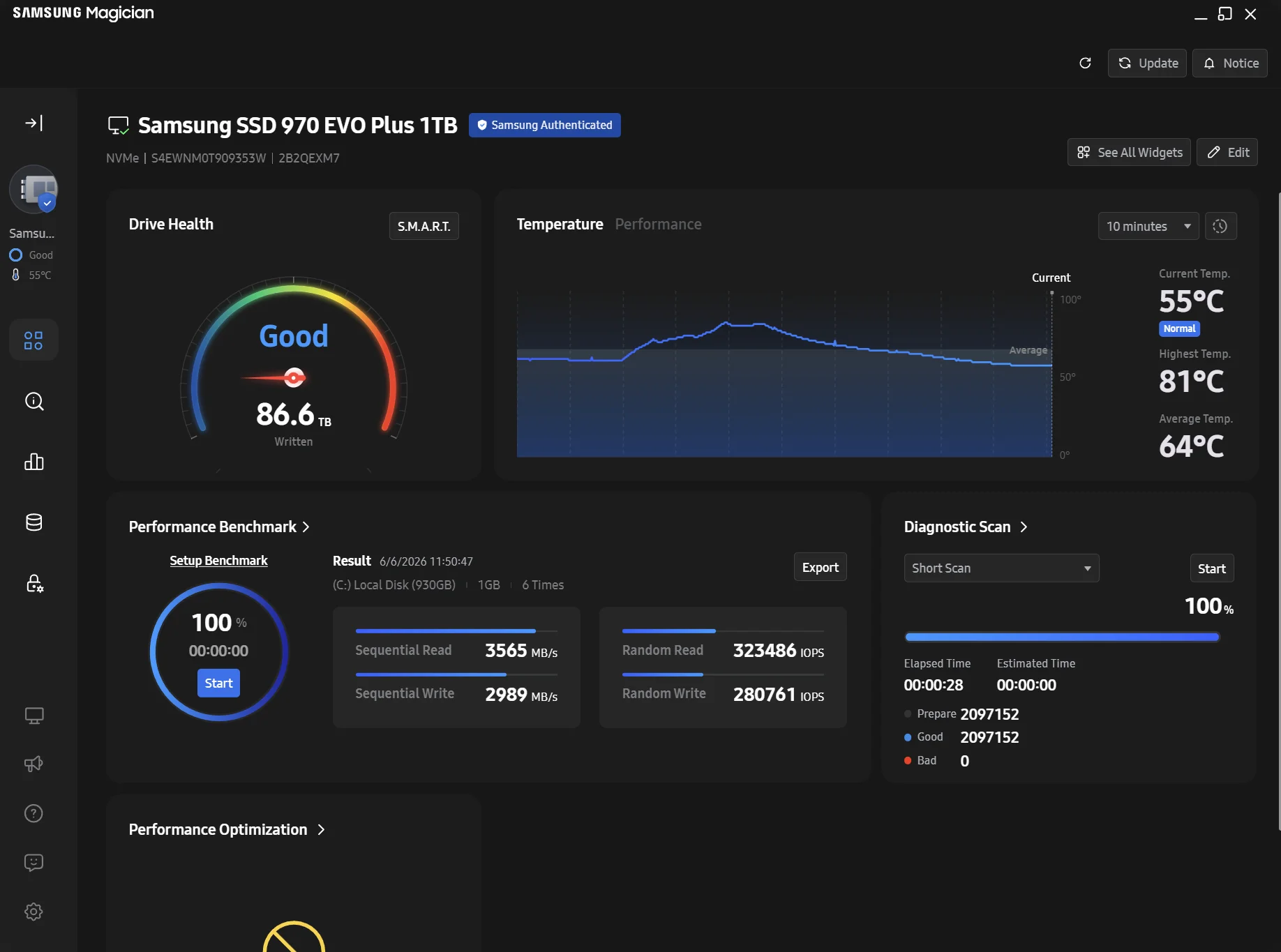Click the Normal temperature status badge
The image size is (1281, 952).
coord(1179,328)
